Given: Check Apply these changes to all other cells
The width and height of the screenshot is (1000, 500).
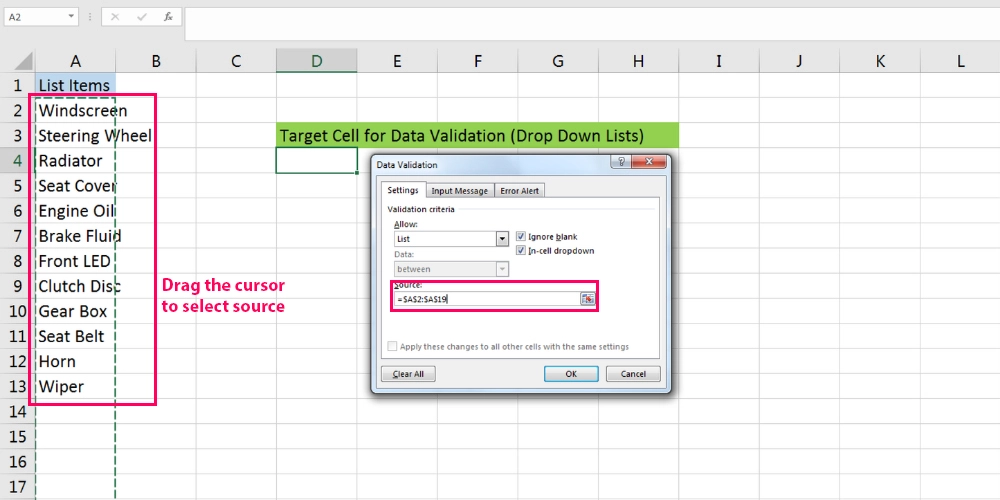Looking at the screenshot, I should coord(392,346).
